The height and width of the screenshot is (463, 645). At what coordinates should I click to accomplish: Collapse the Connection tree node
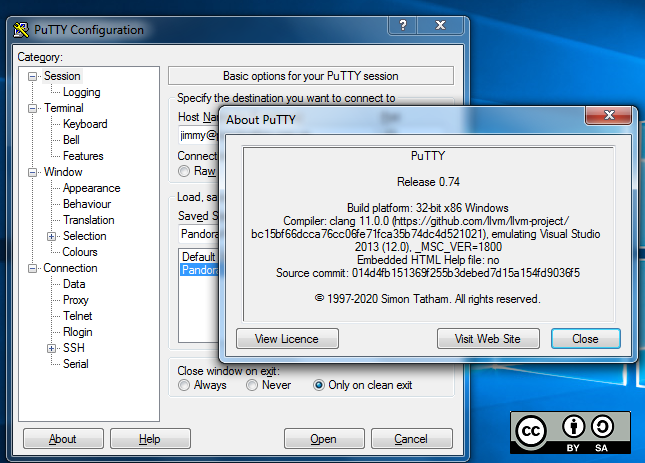point(32,269)
